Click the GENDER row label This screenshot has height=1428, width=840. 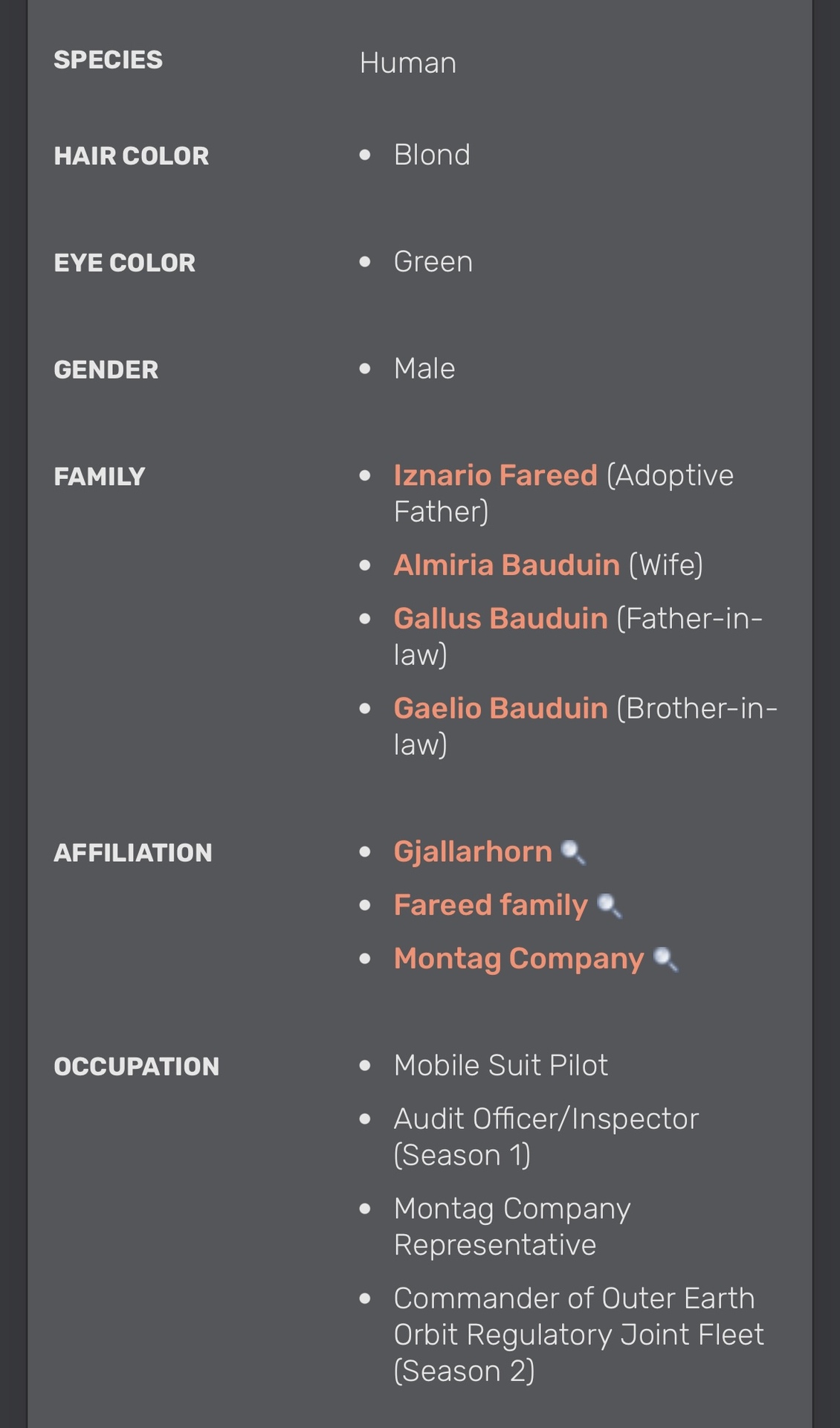[x=106, y=370]
